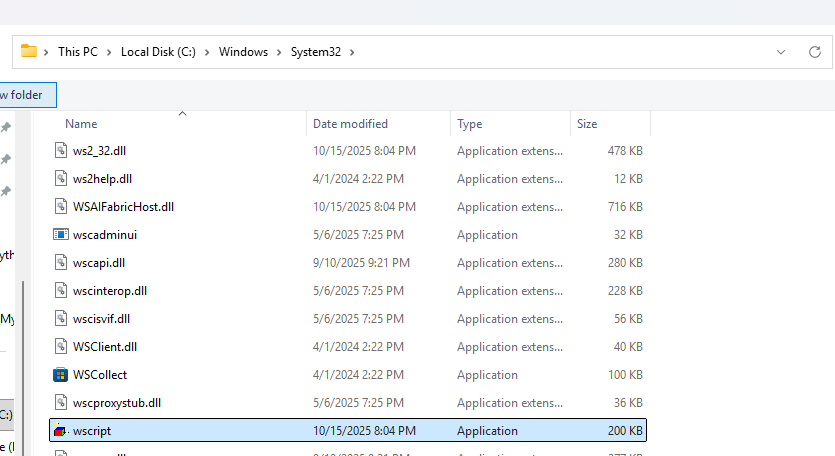Image resolution: width=835 pixels, height=456 pixels.
Task: Select the wscadminui application icon
Action: coord(62,235)
